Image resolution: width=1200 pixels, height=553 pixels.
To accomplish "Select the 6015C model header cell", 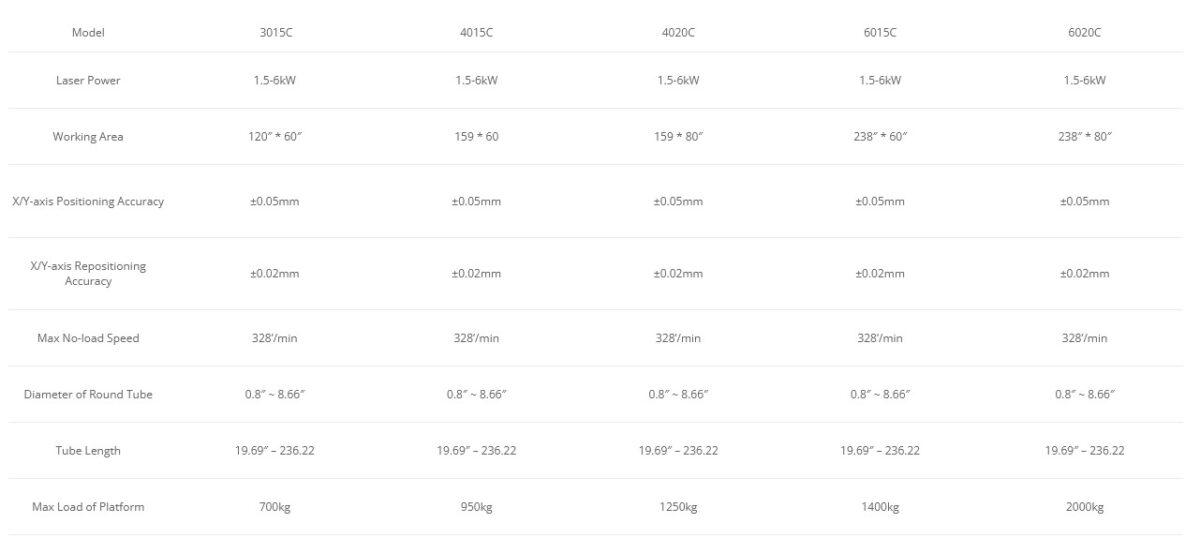I will tap(880, 32).
